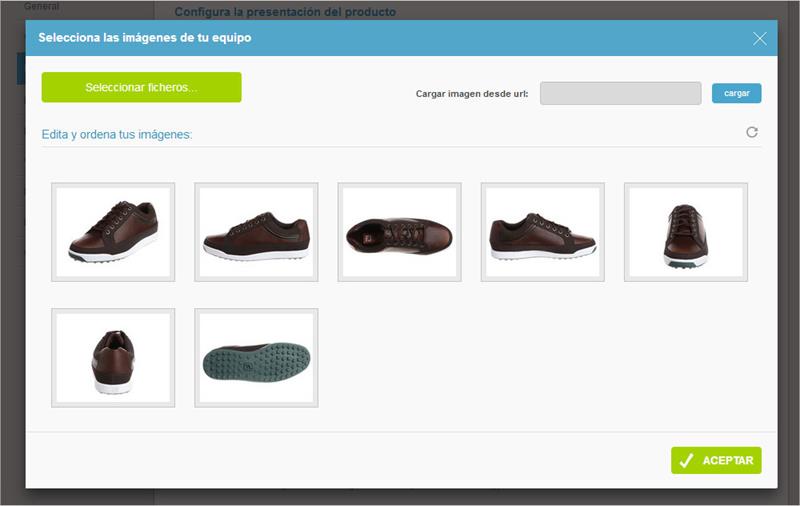
Task: Click the highlighted blue sidebar item
Action: [20, 68]
